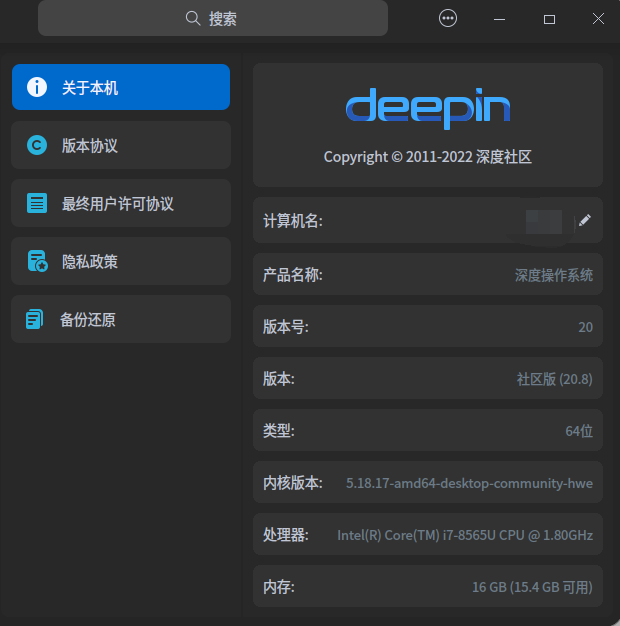620x626 pixels.
Task: Go to the 隐私政策 page
Action: pos(121,261)
